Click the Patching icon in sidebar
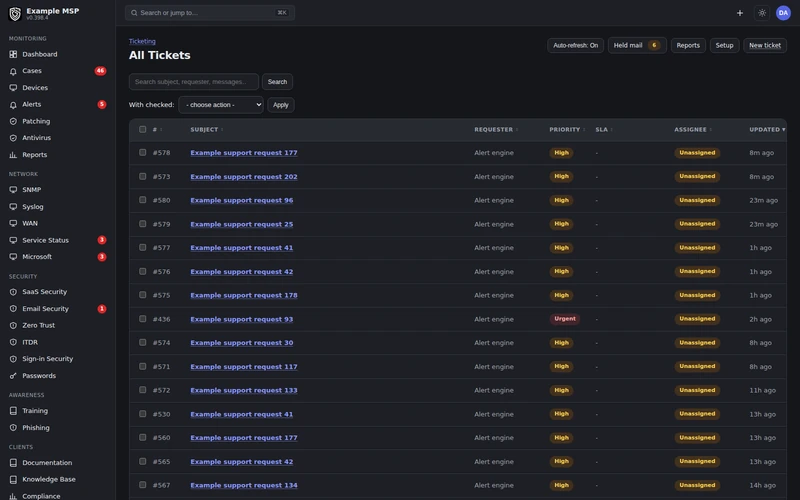 pyautogui.click(x=13, y=121)
